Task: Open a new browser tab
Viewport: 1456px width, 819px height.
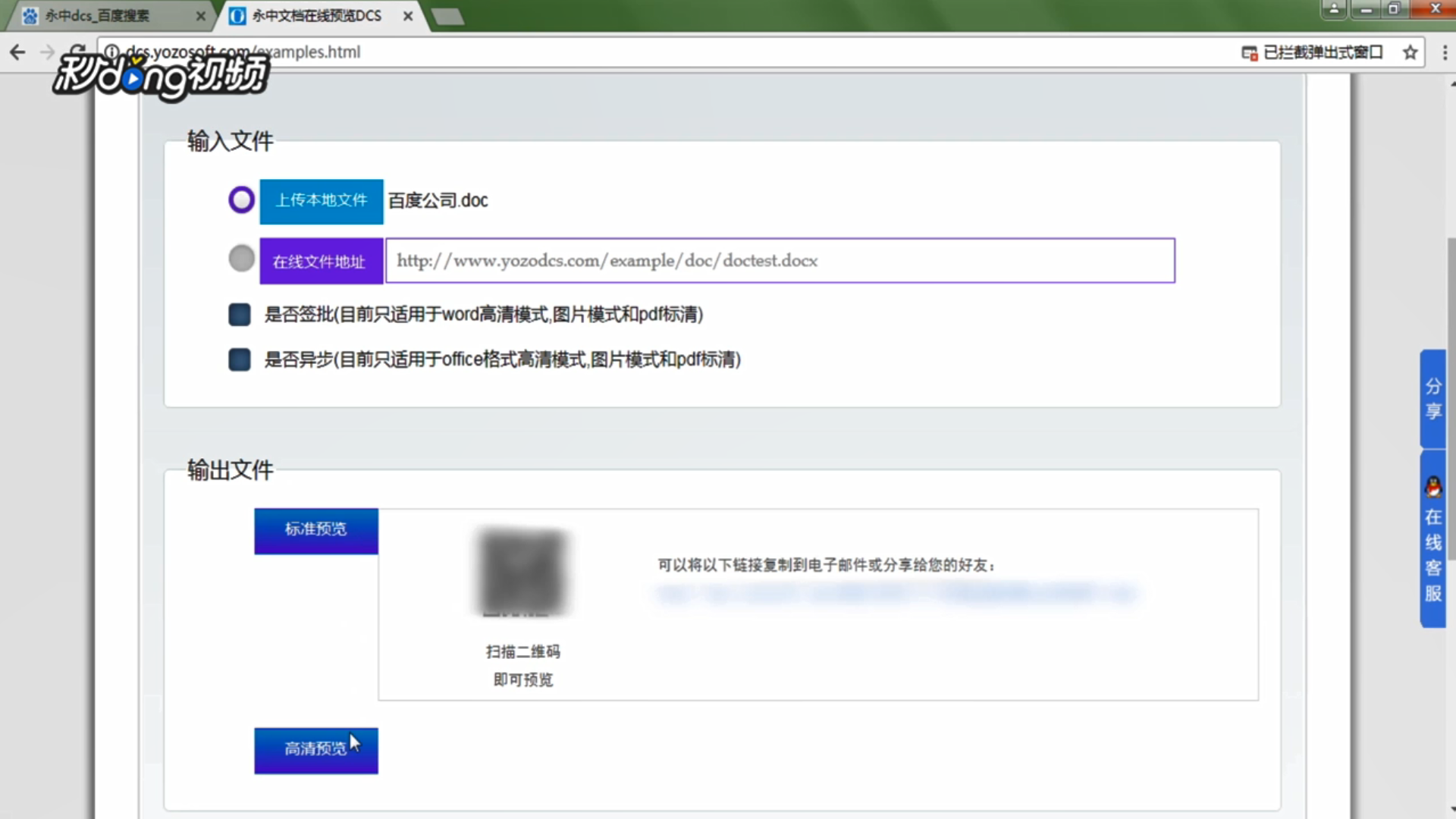Action: pos(447,16)
